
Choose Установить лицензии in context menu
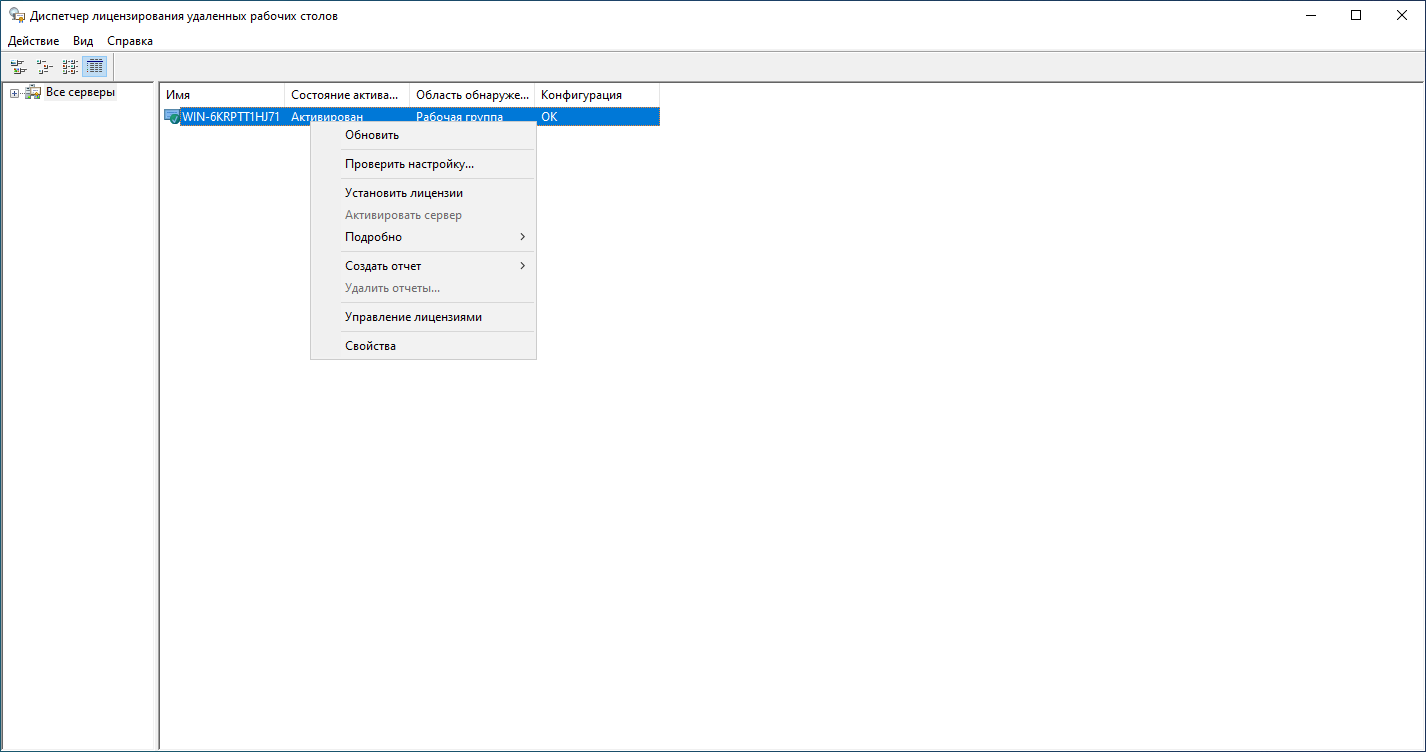pos(423,193)
